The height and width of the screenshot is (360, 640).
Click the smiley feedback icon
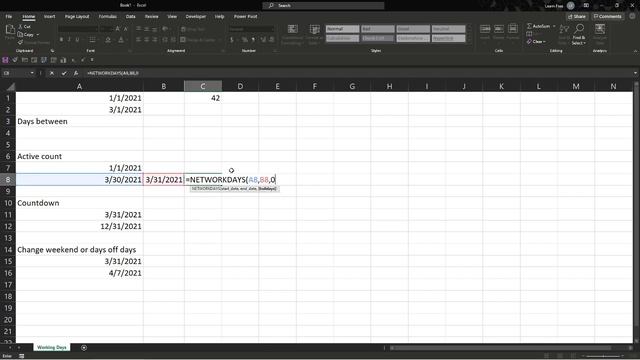632,16
